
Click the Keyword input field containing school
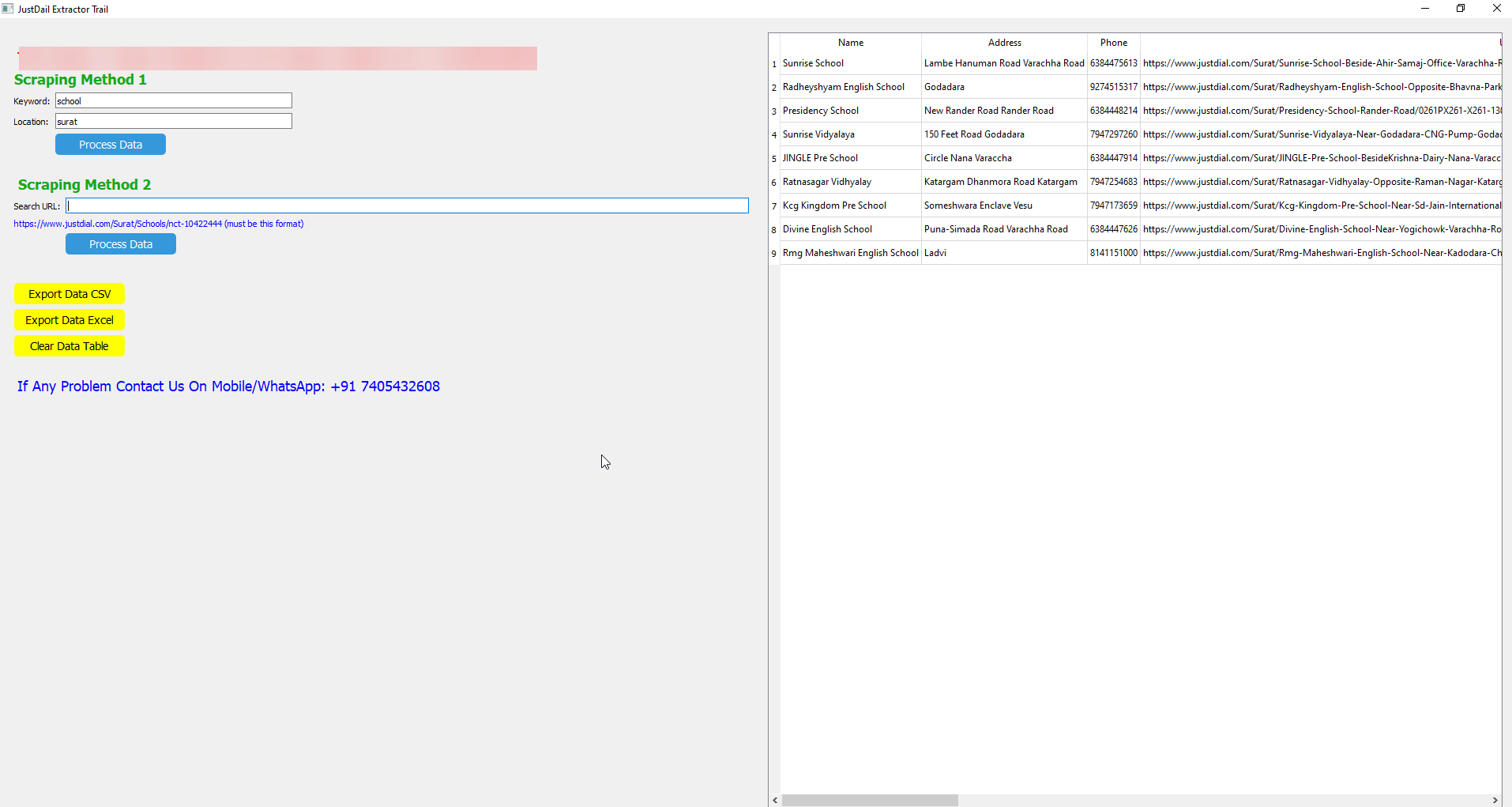174,100
